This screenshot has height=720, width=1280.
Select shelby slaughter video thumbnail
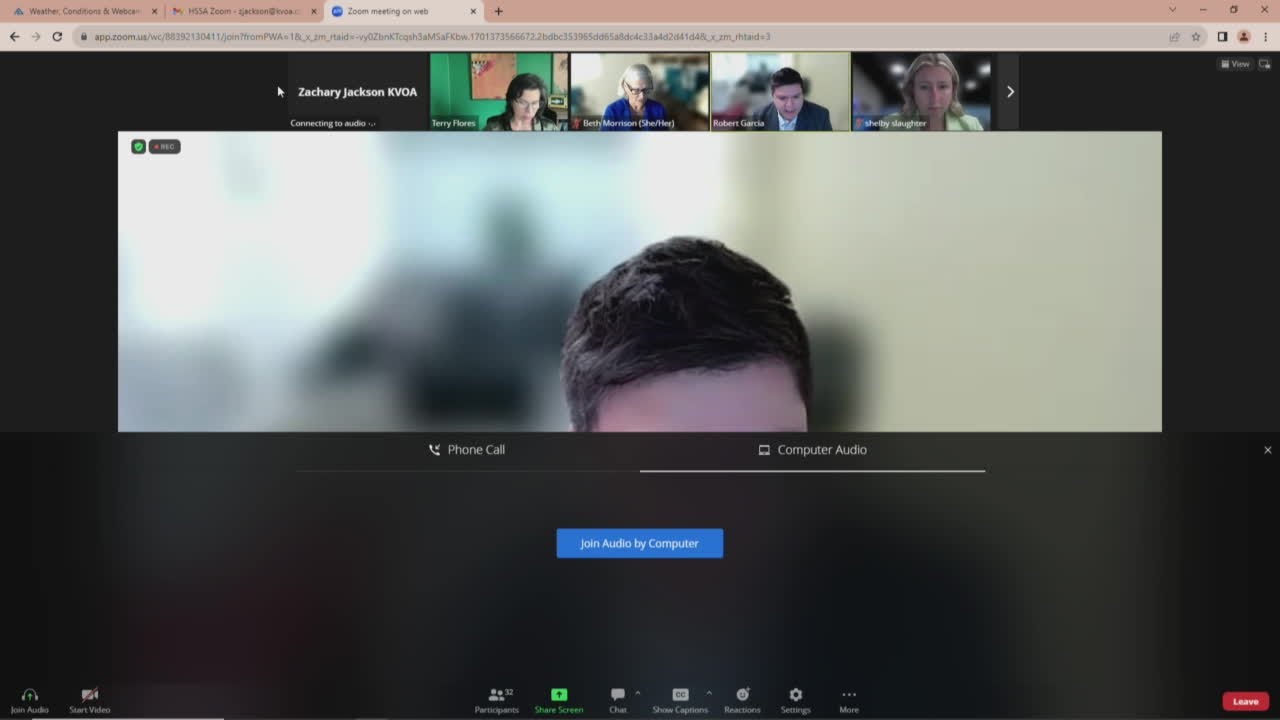pos(921,91)
